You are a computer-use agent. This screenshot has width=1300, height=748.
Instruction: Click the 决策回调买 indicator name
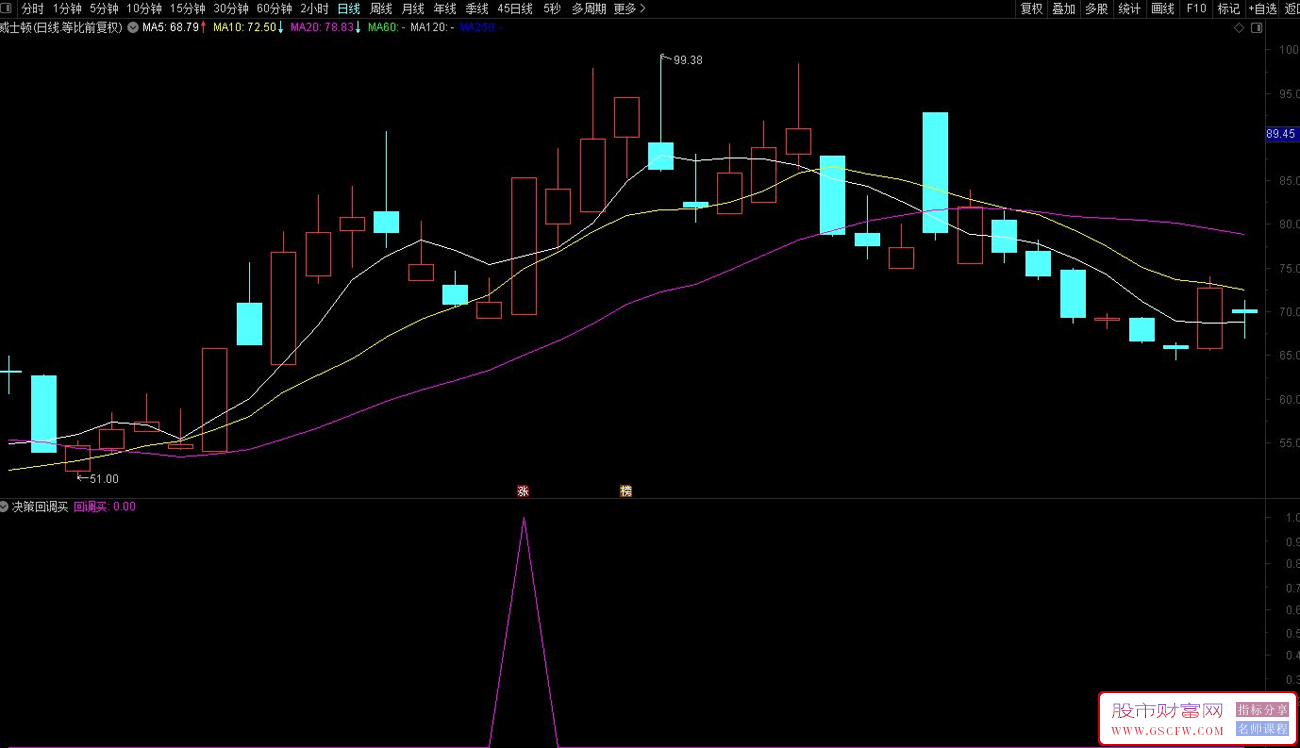40,507
